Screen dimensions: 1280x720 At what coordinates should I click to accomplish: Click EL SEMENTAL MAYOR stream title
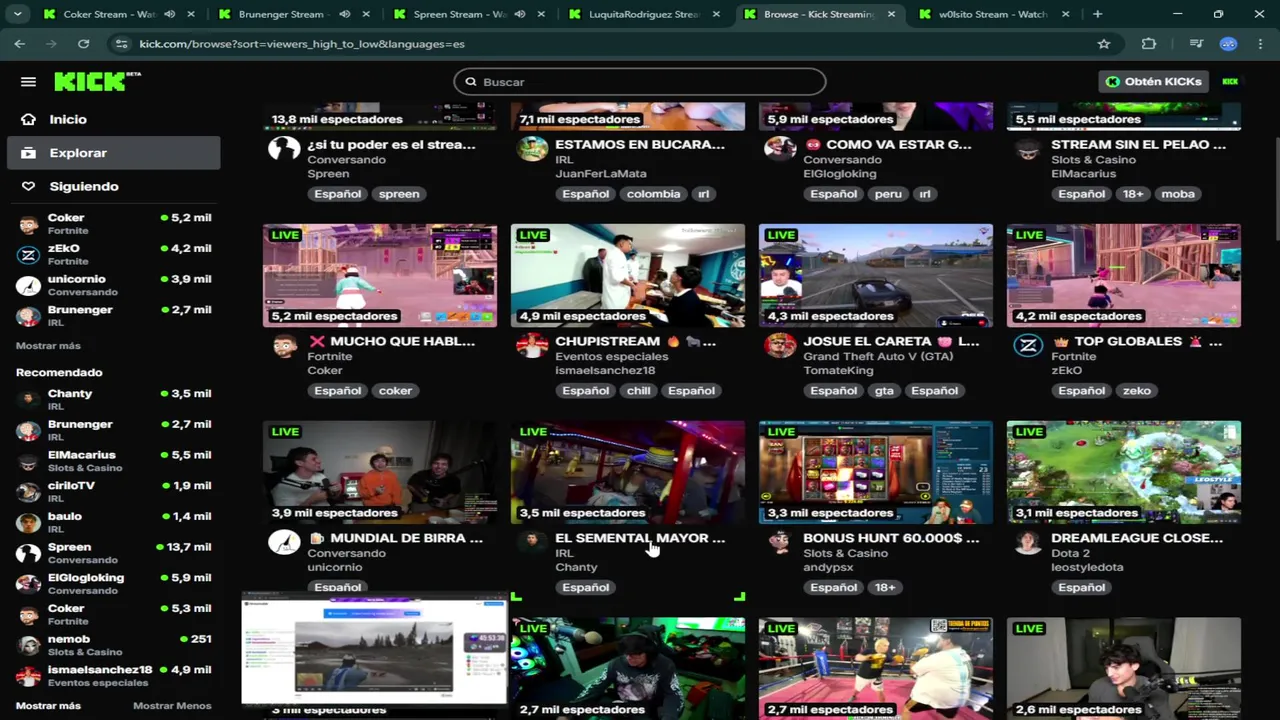click(640, 538)
